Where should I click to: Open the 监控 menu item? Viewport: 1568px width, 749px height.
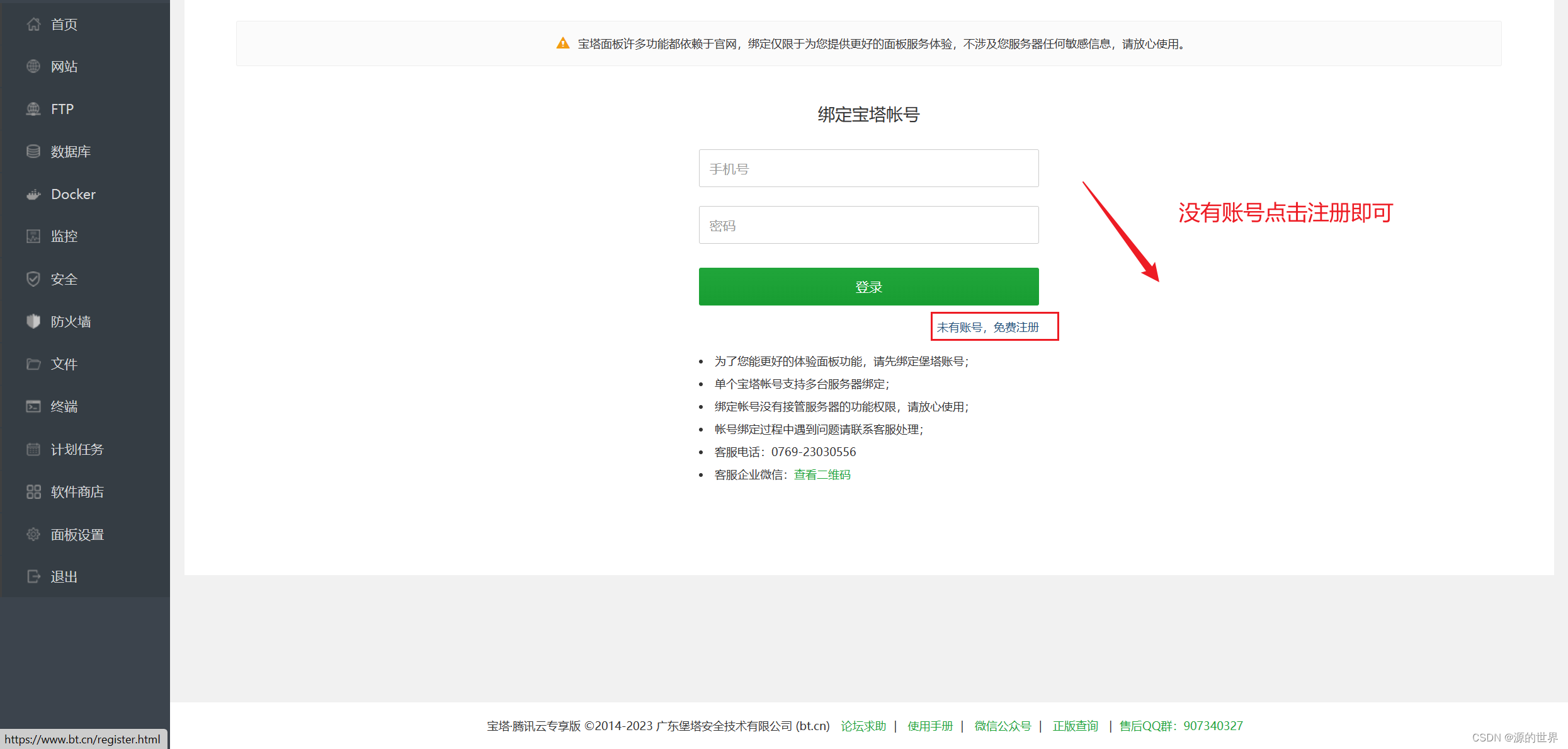pos(85,236)
